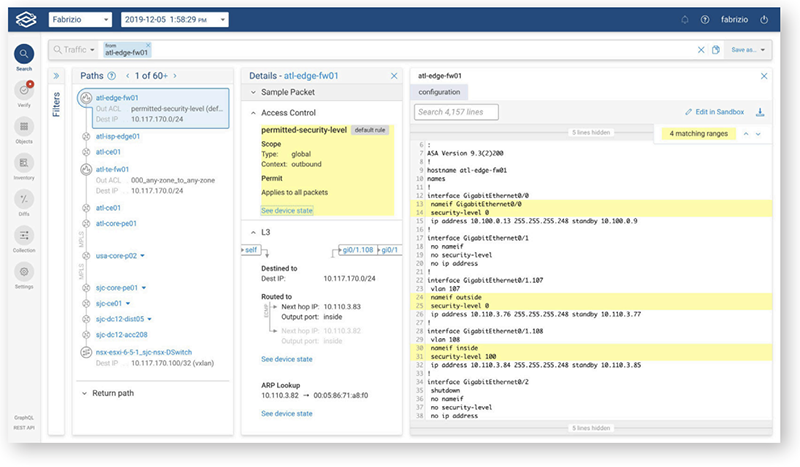Screen dimensions: 800x467
Task: Download the configuration file
Action: coord(760,112)
